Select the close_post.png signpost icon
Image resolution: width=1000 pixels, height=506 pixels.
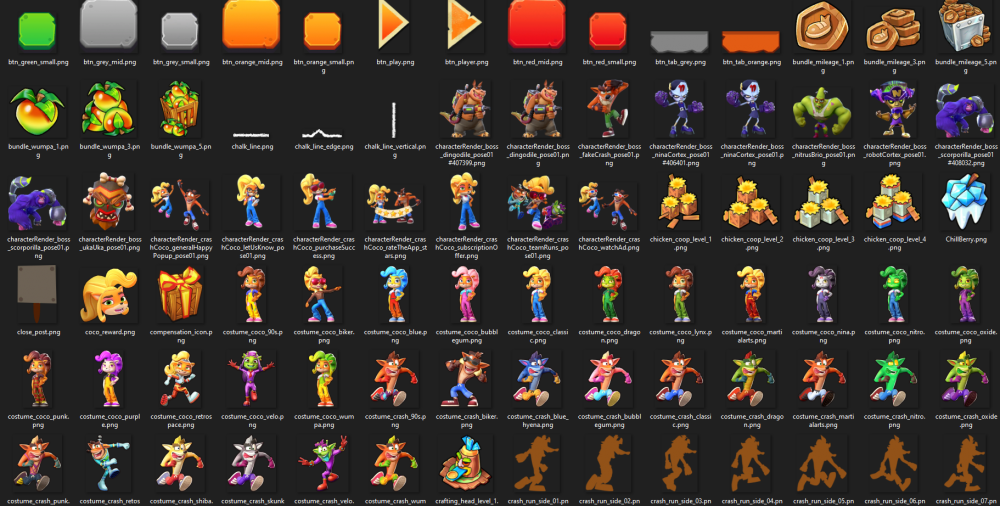point(37,294)
